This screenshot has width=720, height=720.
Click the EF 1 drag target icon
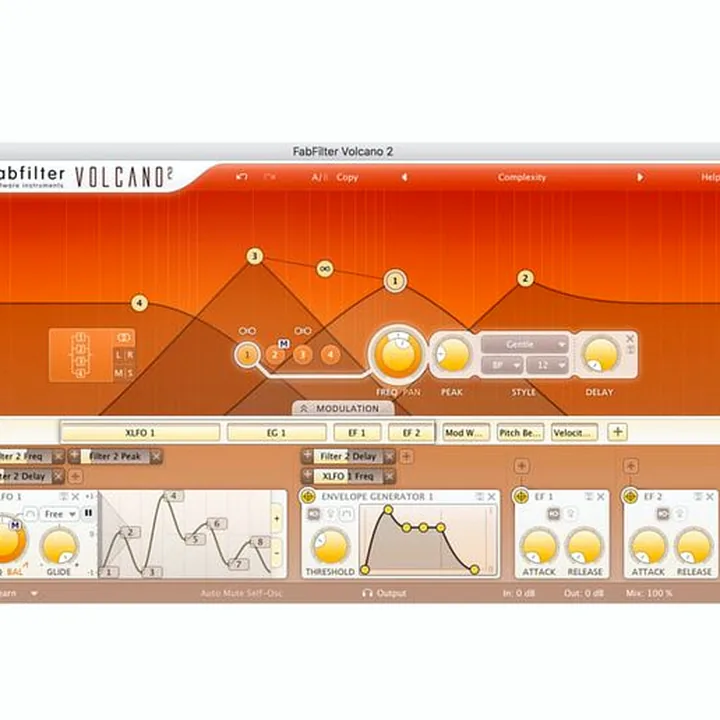point(521,496)
